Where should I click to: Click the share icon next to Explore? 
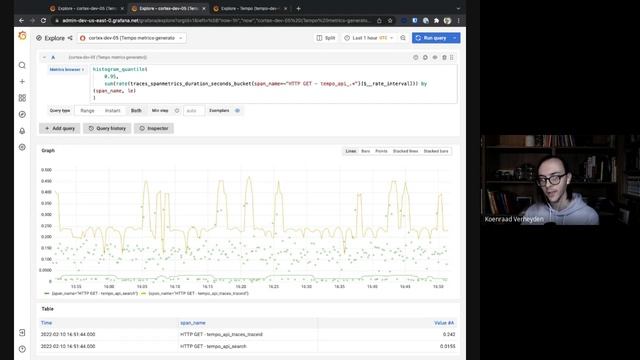[70, 38]
